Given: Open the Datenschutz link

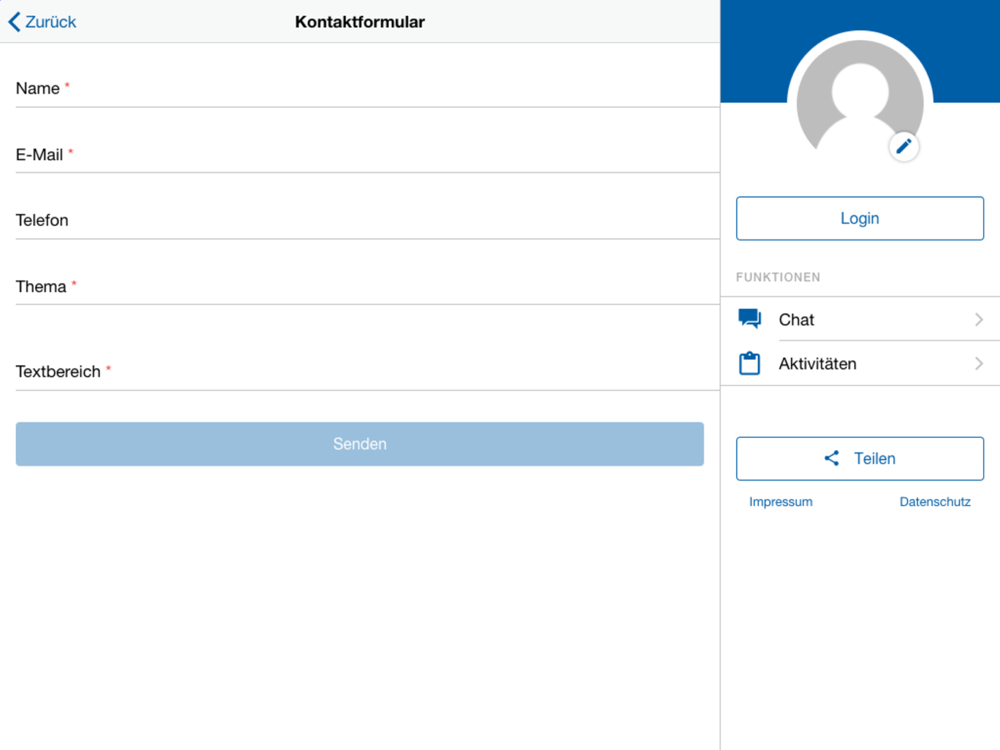Looking at the screenshot, I should (x=935, y=502).
